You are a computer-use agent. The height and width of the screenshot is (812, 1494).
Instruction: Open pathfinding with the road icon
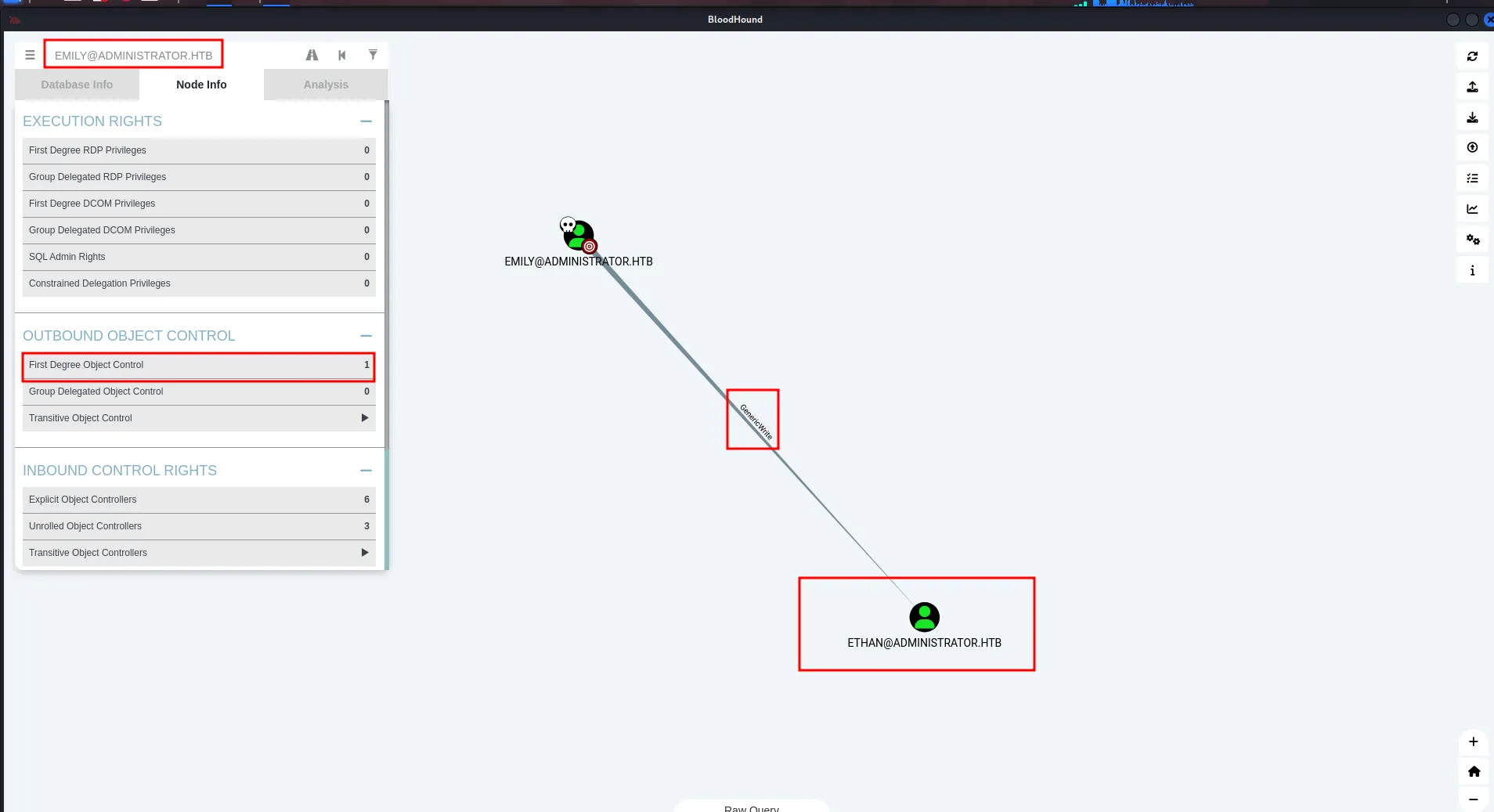(x=312, y=55)
